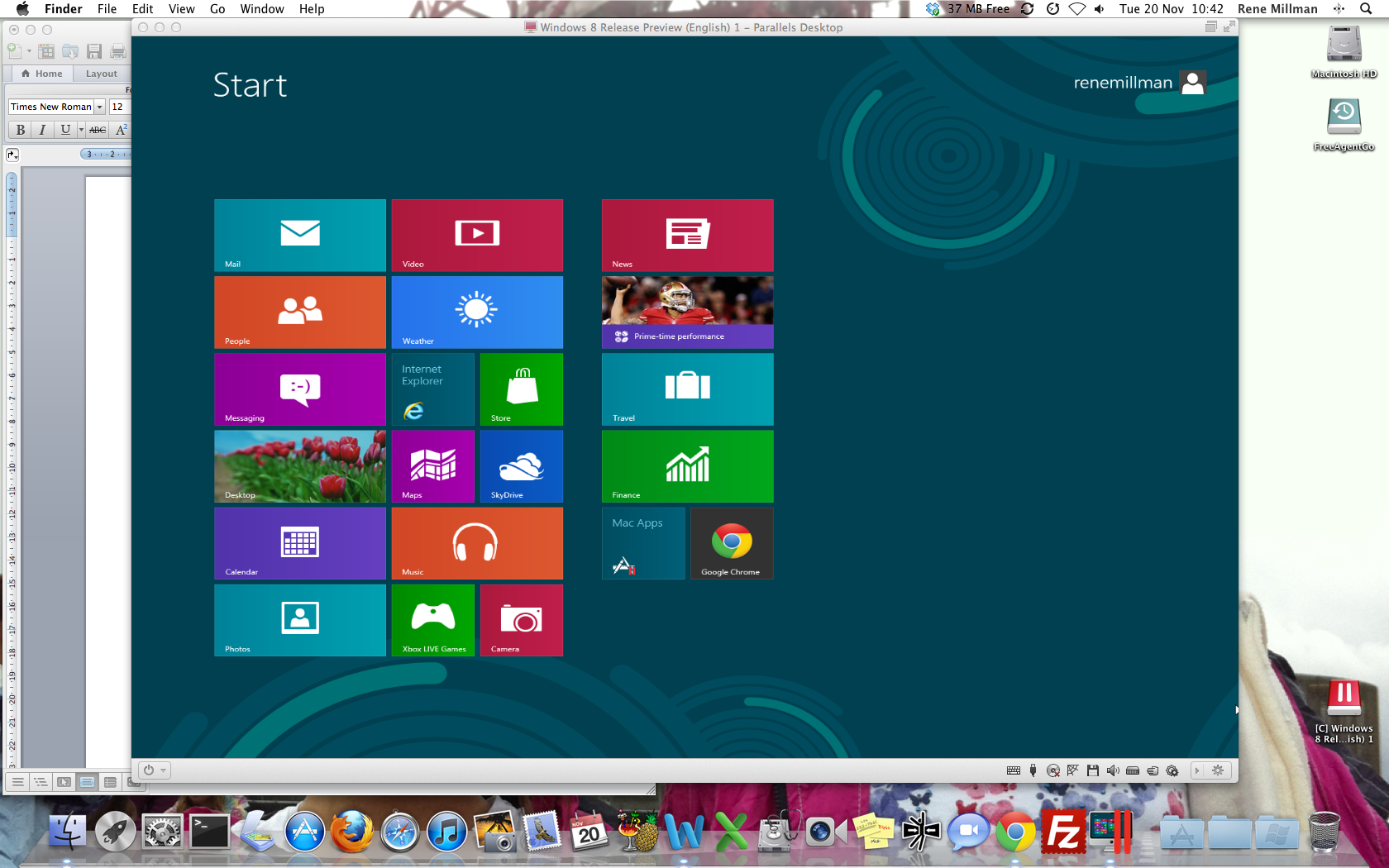Click the Parallels keyboard status icon
This screenshot has height=868, width=1389.
(1013, 770)
